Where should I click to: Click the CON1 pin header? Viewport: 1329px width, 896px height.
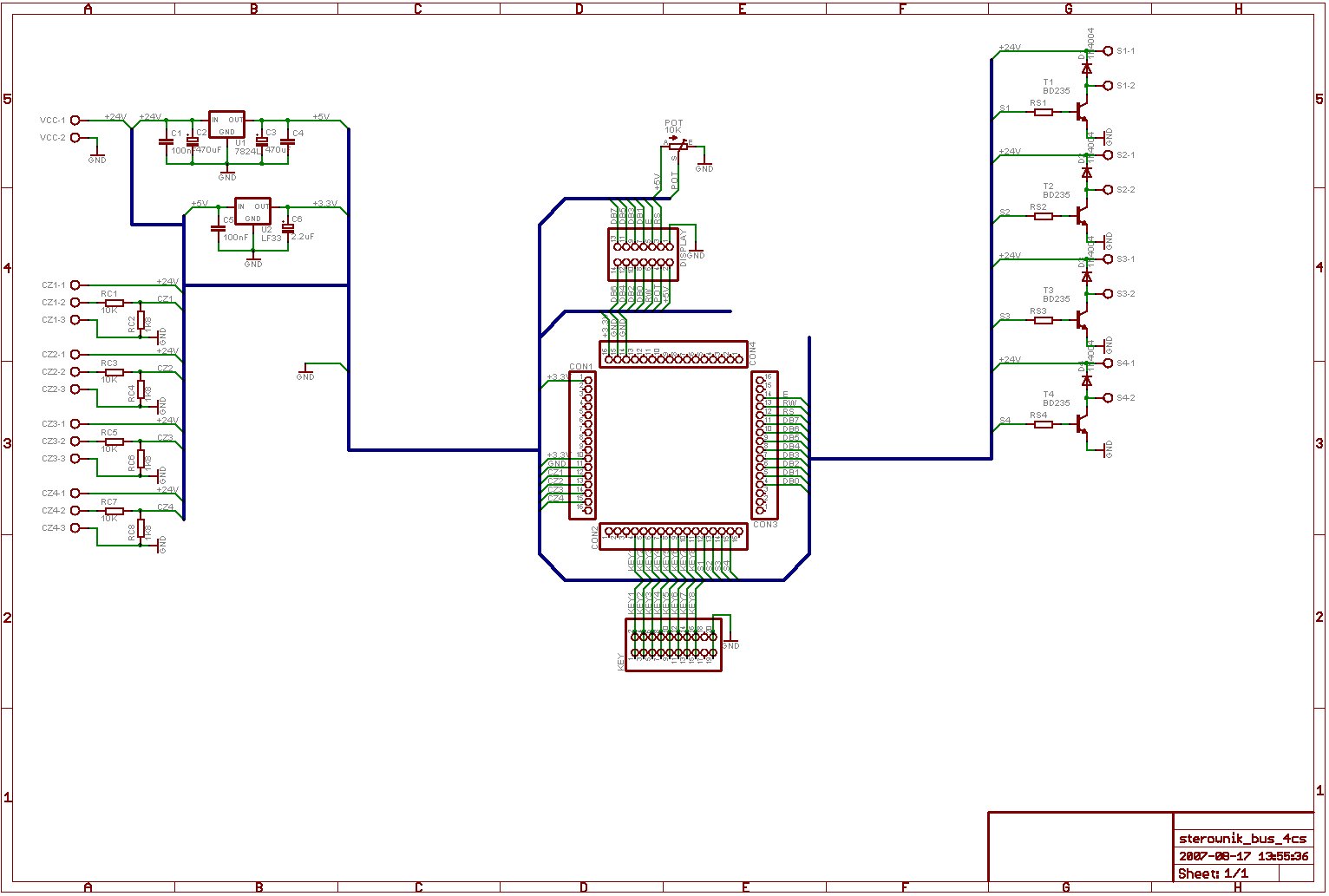tap(582, 445)
